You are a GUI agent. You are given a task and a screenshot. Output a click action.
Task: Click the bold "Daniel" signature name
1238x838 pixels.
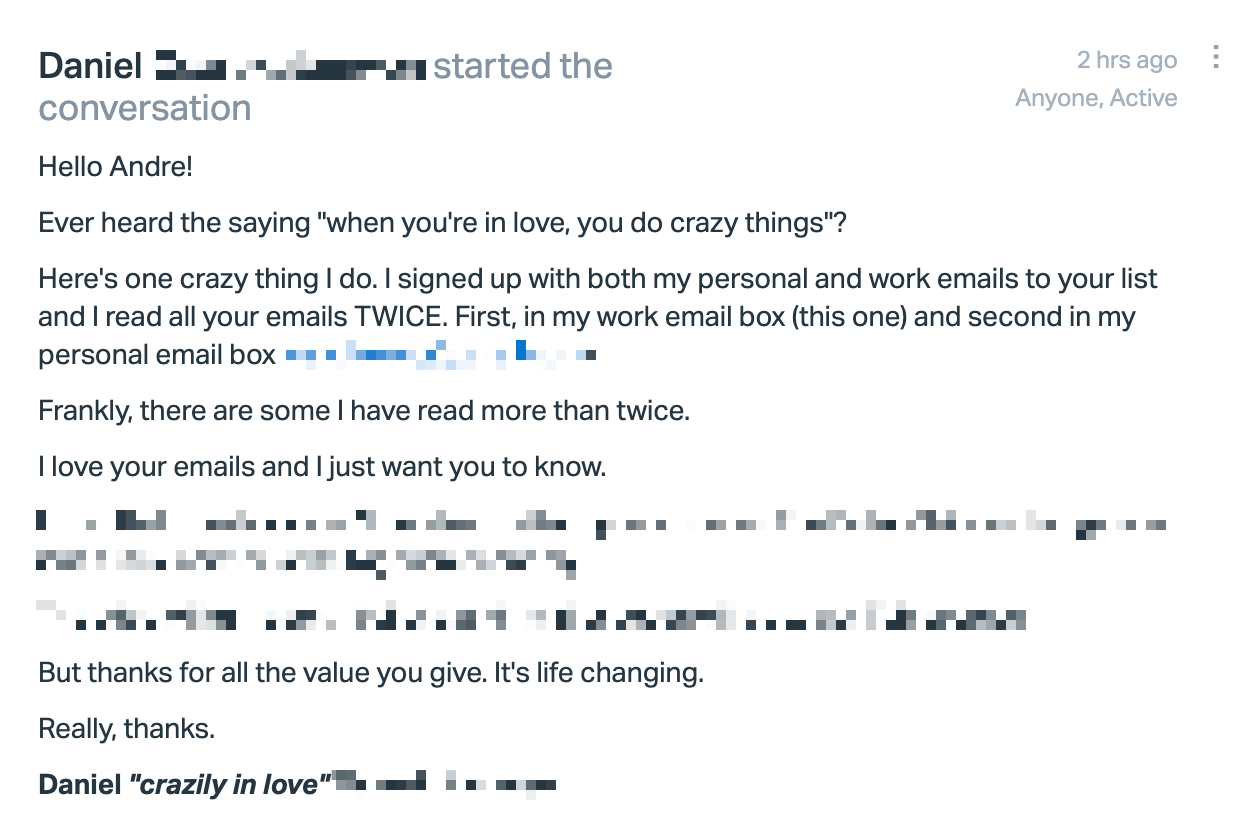click(x=79, y=785)
